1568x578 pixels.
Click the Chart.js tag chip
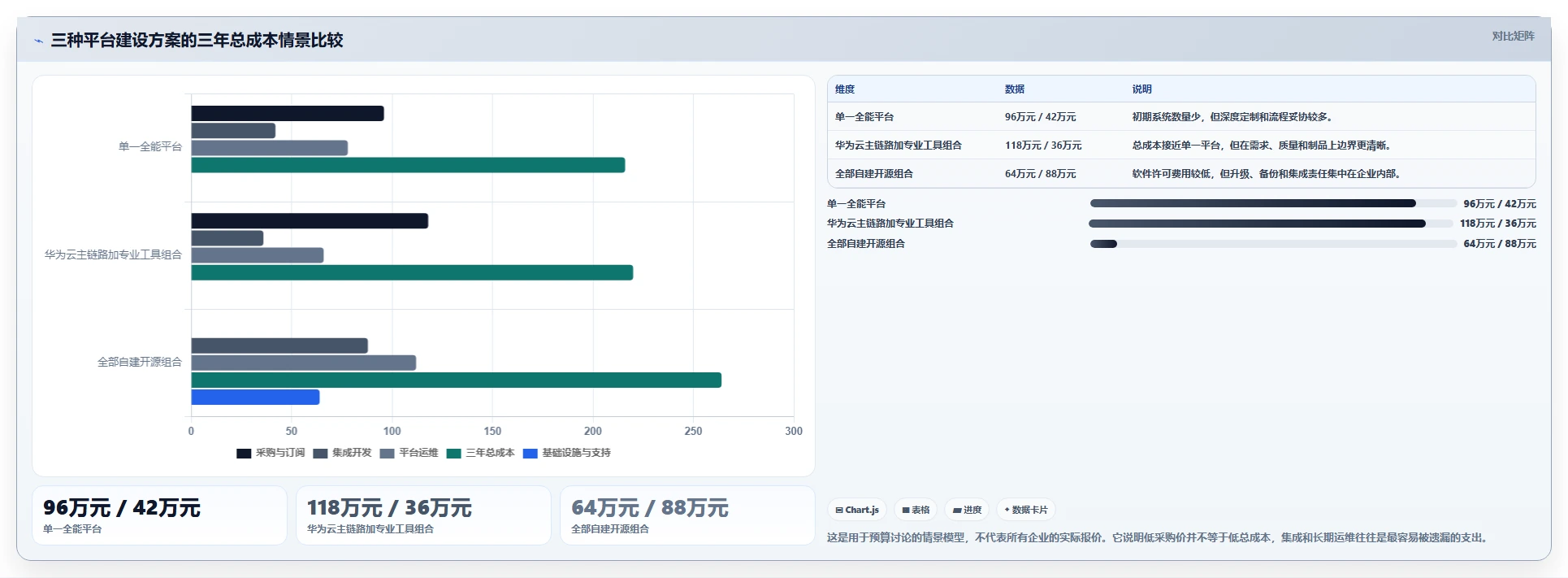857,510
